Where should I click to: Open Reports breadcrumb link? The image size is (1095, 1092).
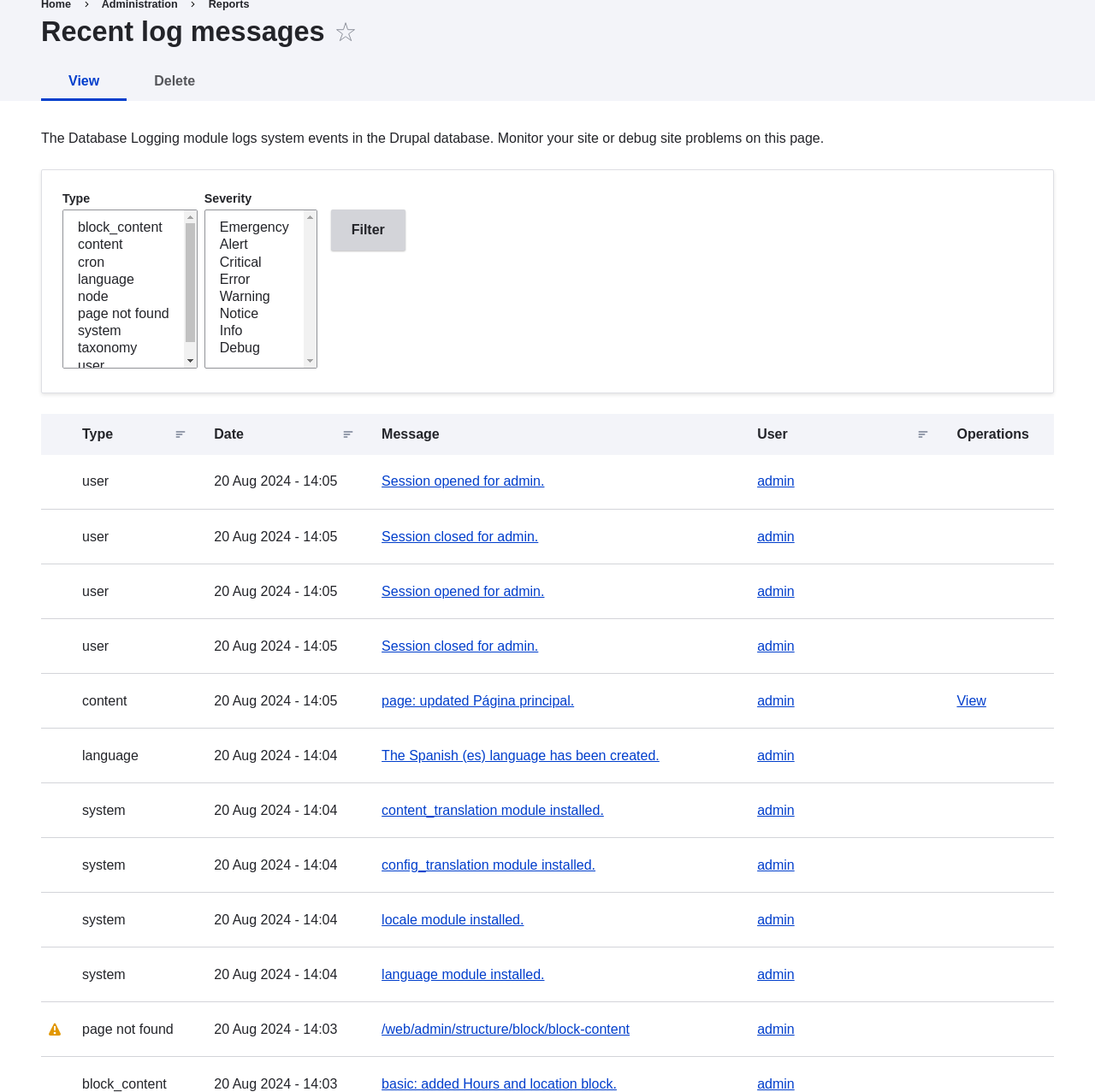[x=228, y=4]
